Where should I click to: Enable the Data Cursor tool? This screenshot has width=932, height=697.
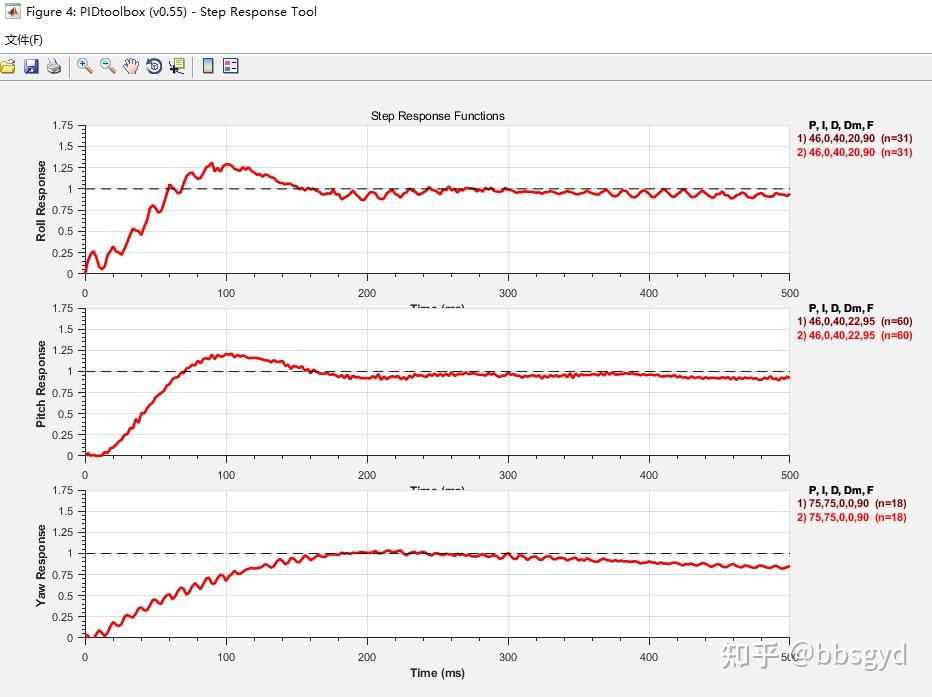point(177,66)
